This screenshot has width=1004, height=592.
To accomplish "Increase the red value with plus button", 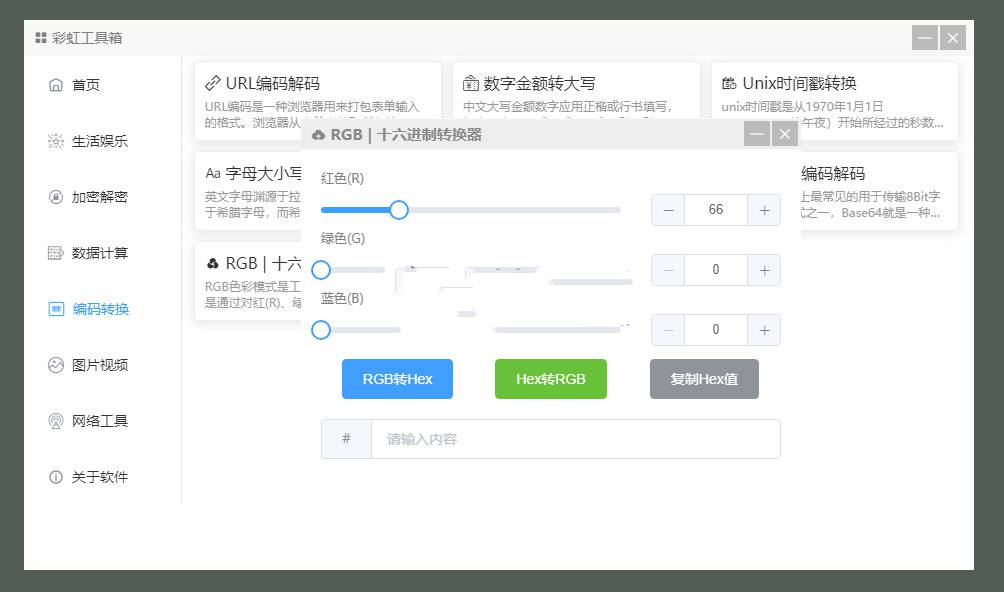I will (764, 210).
